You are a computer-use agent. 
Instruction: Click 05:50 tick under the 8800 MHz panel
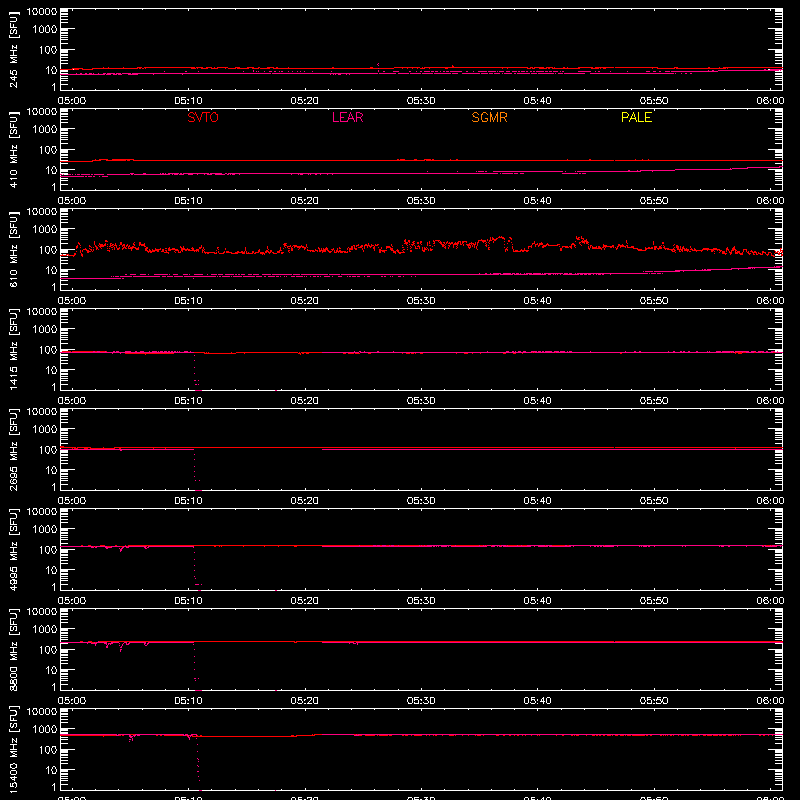pyautogui.click(x=654, y=701)
